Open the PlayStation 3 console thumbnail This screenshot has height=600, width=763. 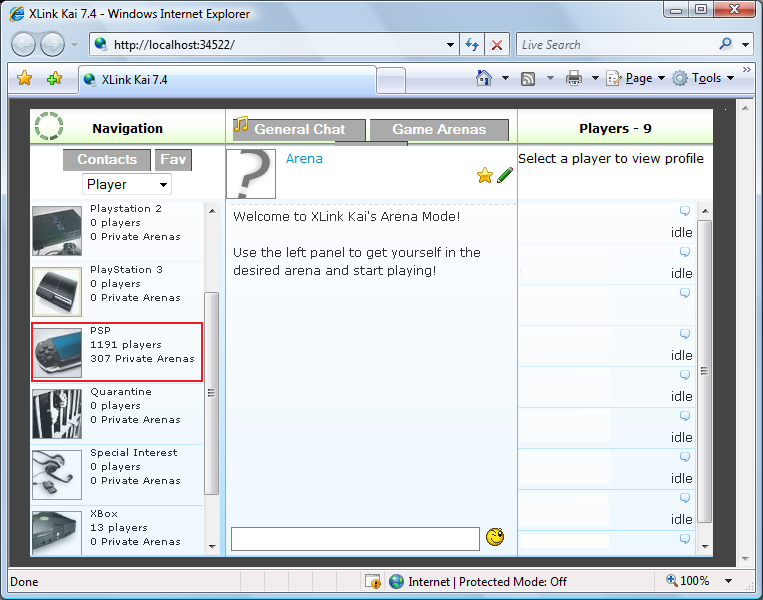pyautogui.click(x=57, y=292)
